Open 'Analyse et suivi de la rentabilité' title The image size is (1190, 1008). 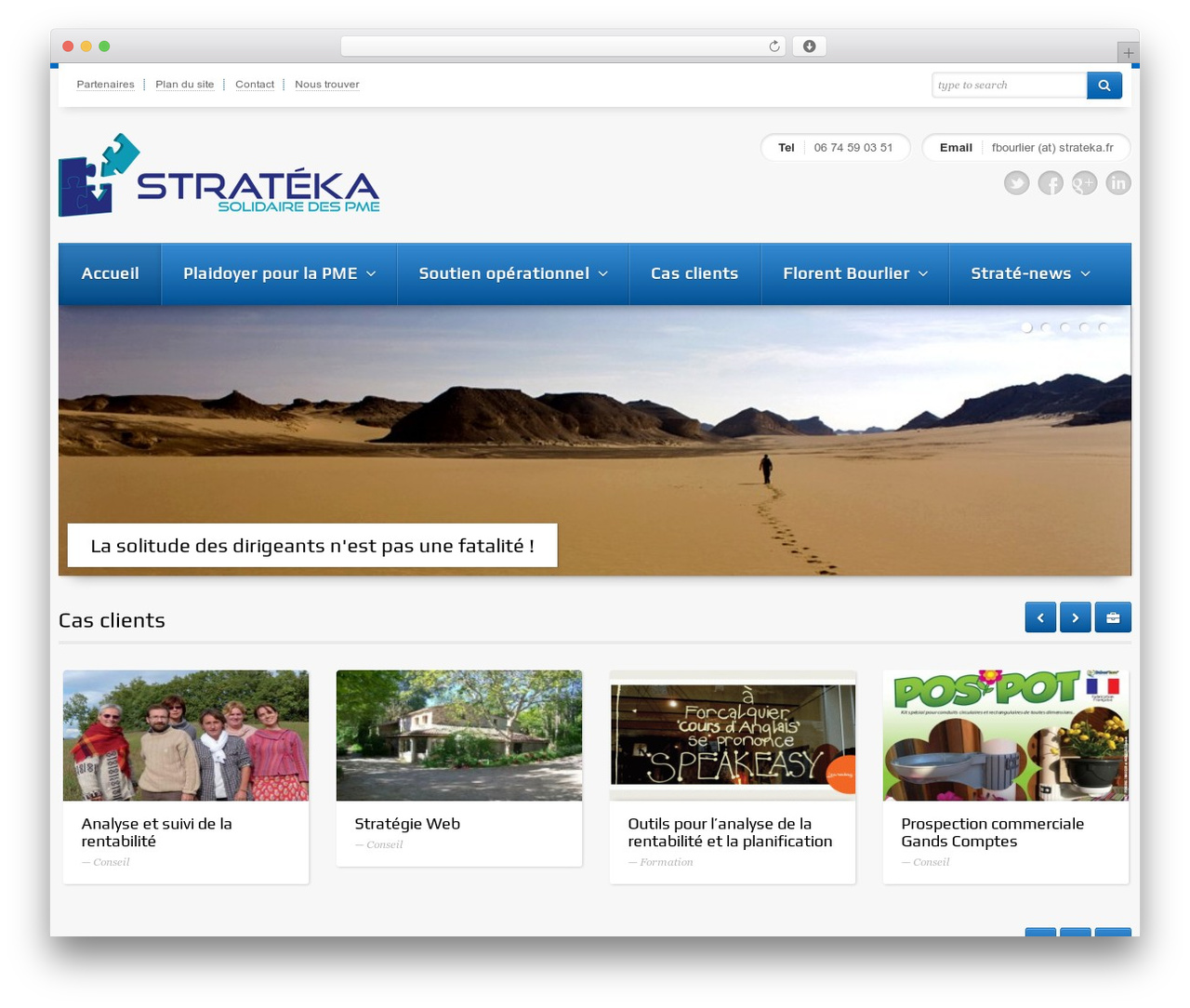pyautogui.click(x=157, y=832)
